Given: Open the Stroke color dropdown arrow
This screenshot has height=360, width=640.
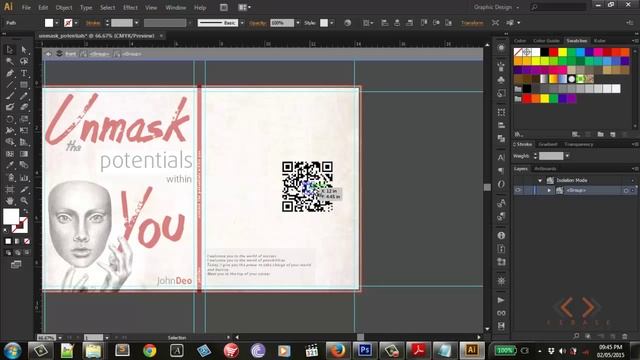Looking at the screenshot, I should pos(76,23).
